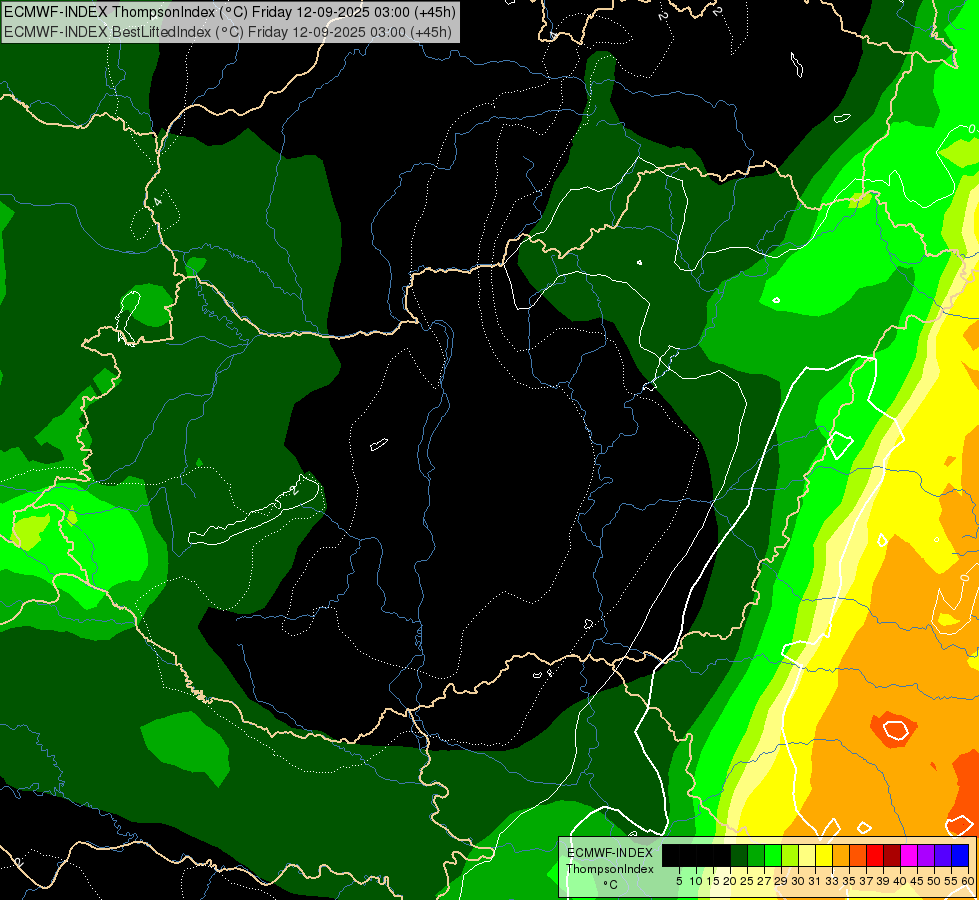Click the °C unit label in the legend
This screenshot has width=979, height=900.
(x=610, y=884)
